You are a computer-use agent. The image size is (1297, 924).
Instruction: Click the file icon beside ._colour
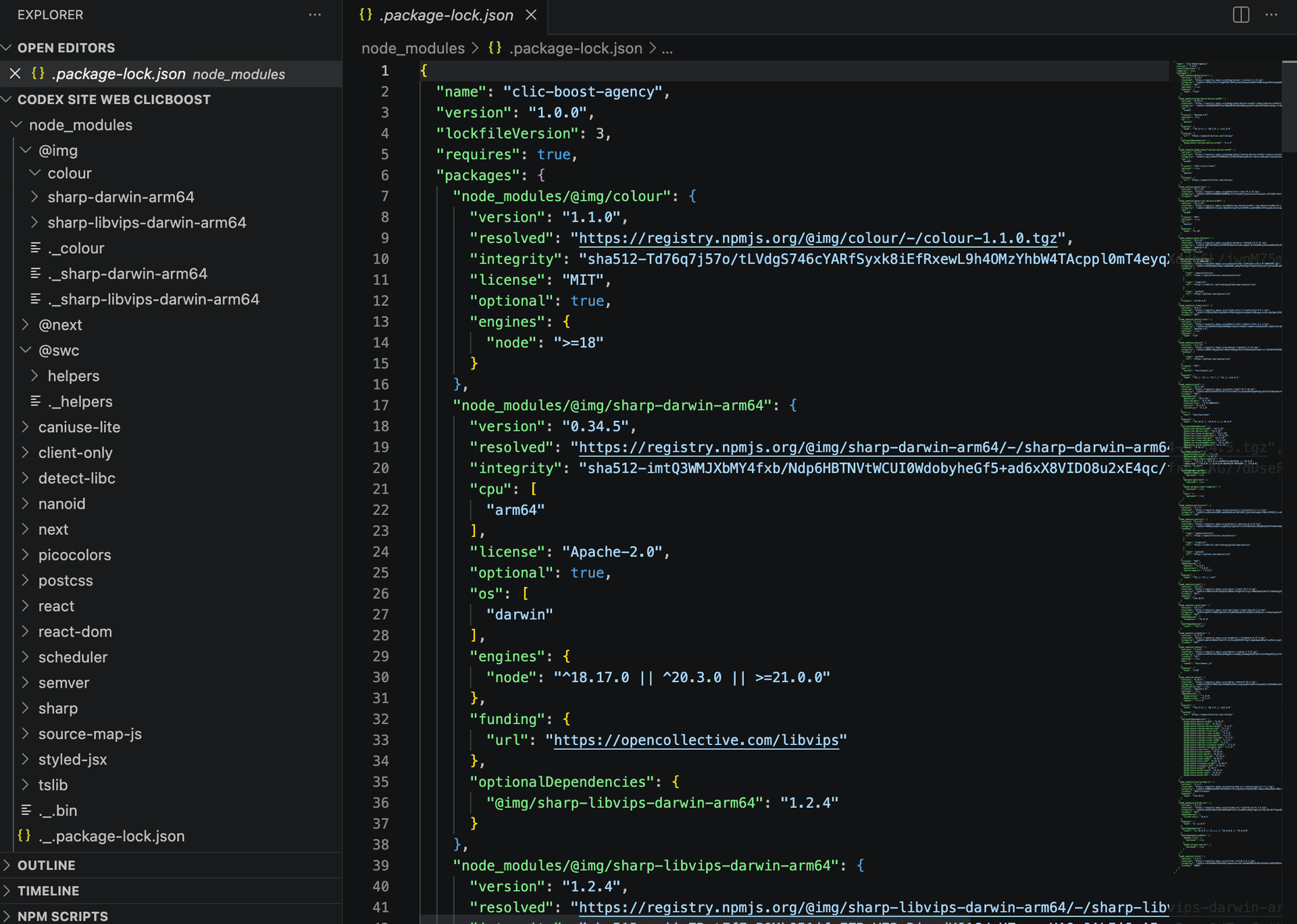[x=36, y=248]
